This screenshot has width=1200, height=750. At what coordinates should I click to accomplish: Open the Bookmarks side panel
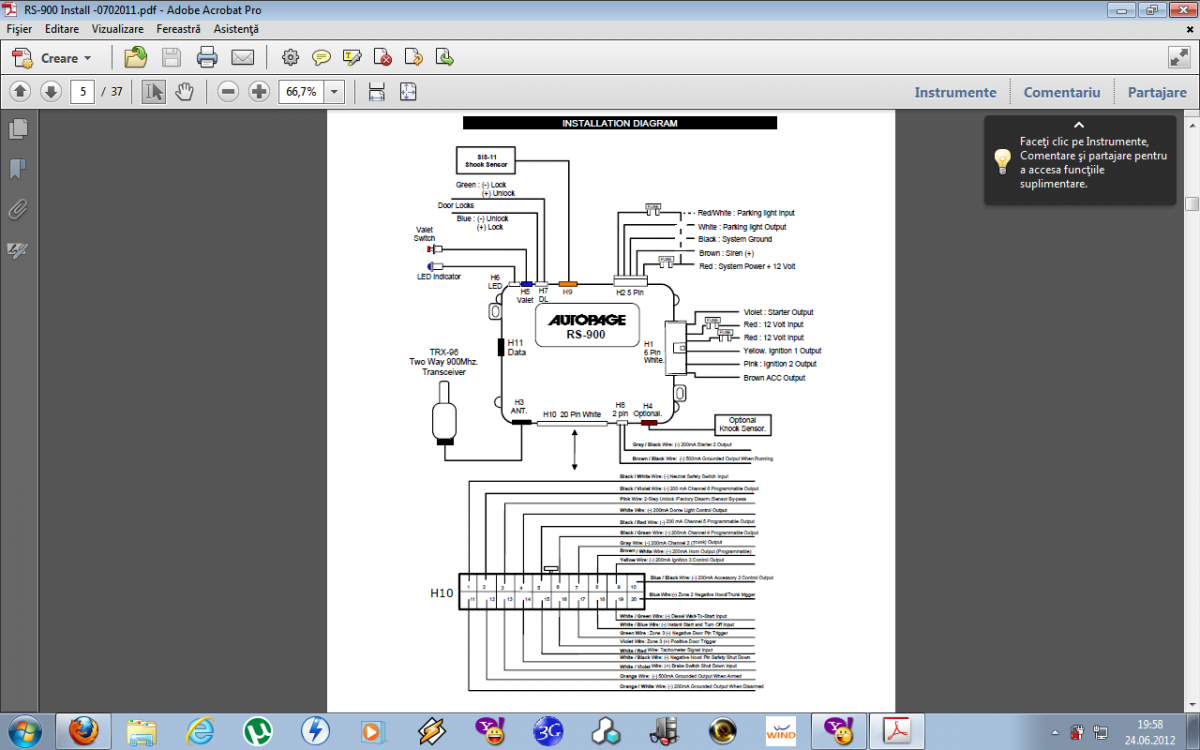pyautogui.click(x=17, y=169)
